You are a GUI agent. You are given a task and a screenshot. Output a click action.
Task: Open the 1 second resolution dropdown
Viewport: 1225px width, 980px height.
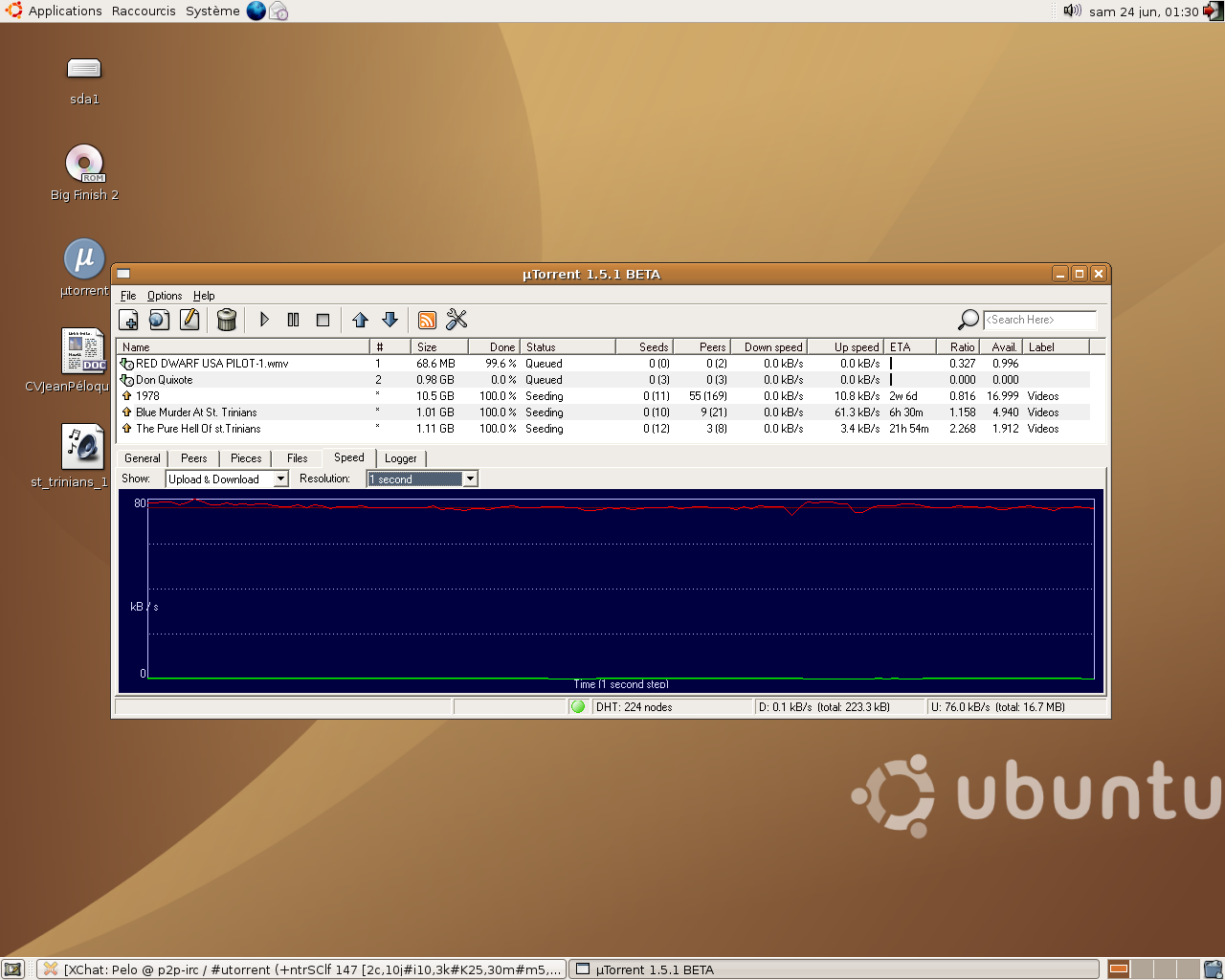(x=422, y=479)
